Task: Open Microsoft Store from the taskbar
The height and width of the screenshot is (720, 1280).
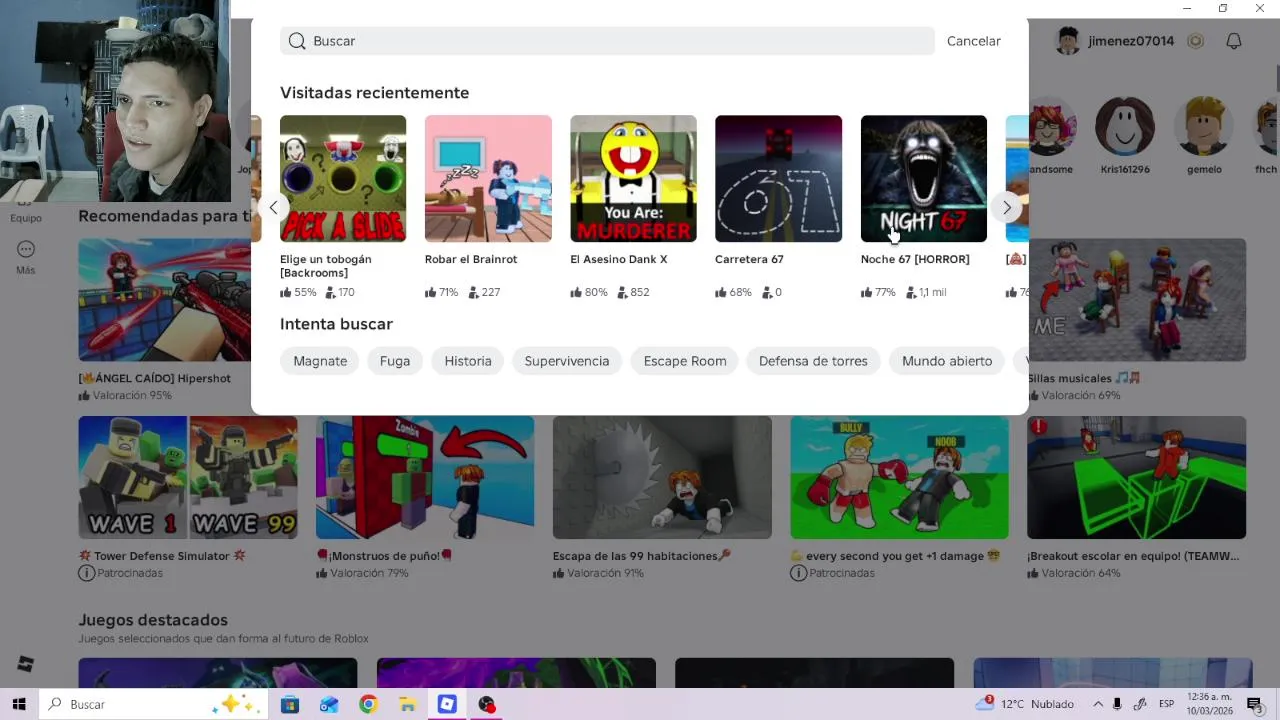Action: (x=290, y=704)
